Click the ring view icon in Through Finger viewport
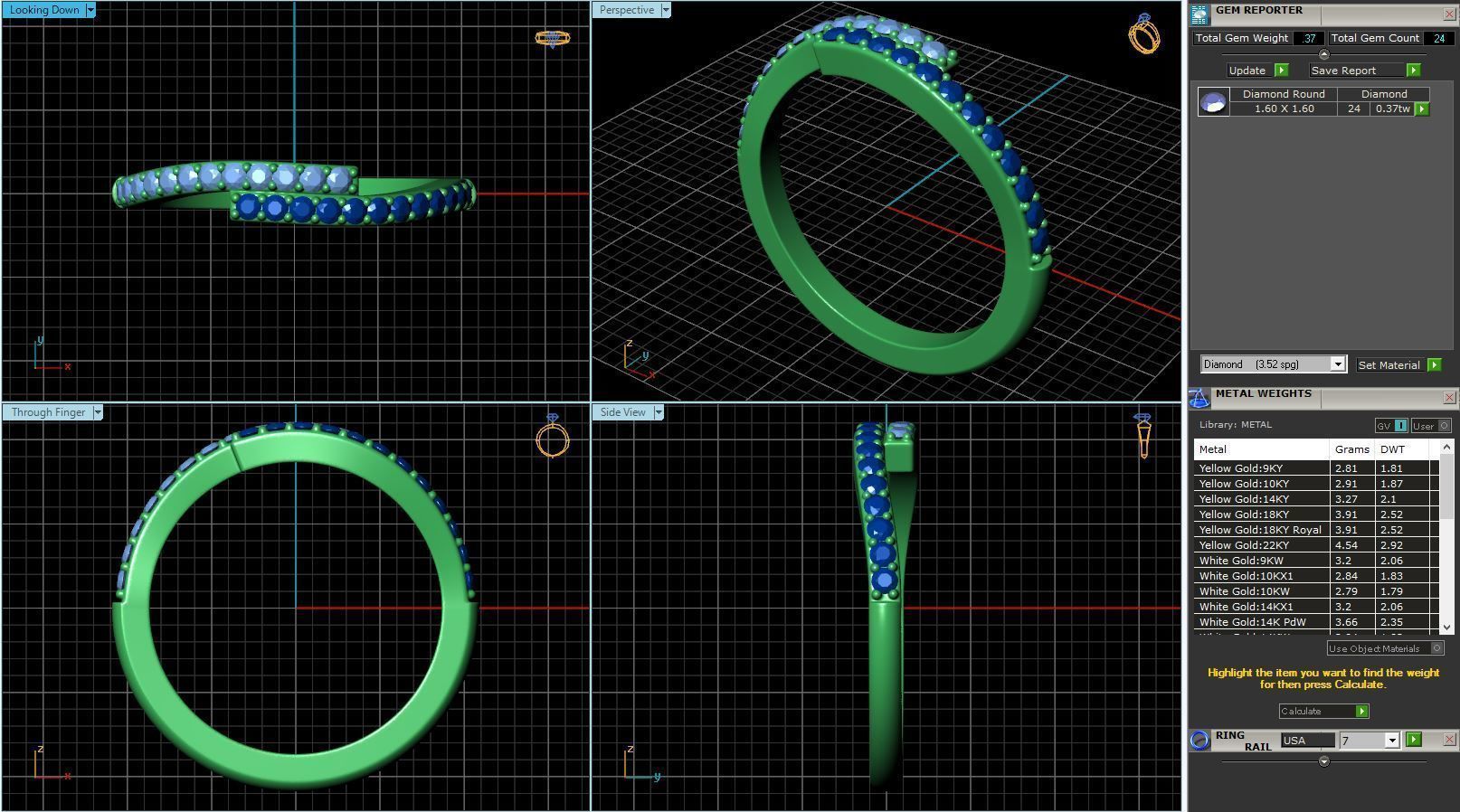The image size is (1460, 812). (553, 436)
